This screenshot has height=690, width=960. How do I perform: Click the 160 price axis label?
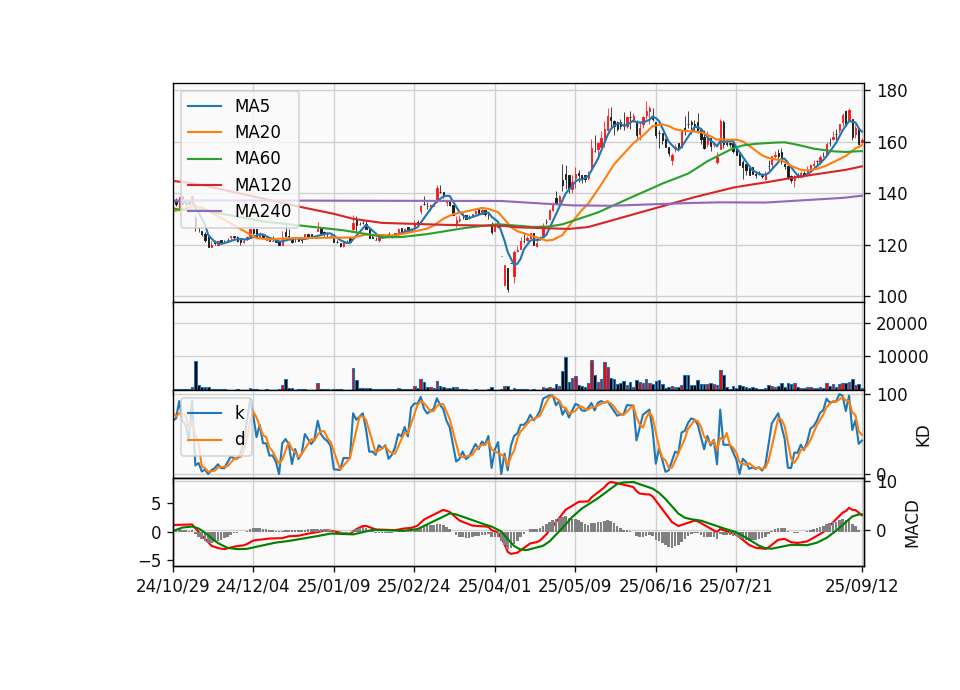[892, 143]
